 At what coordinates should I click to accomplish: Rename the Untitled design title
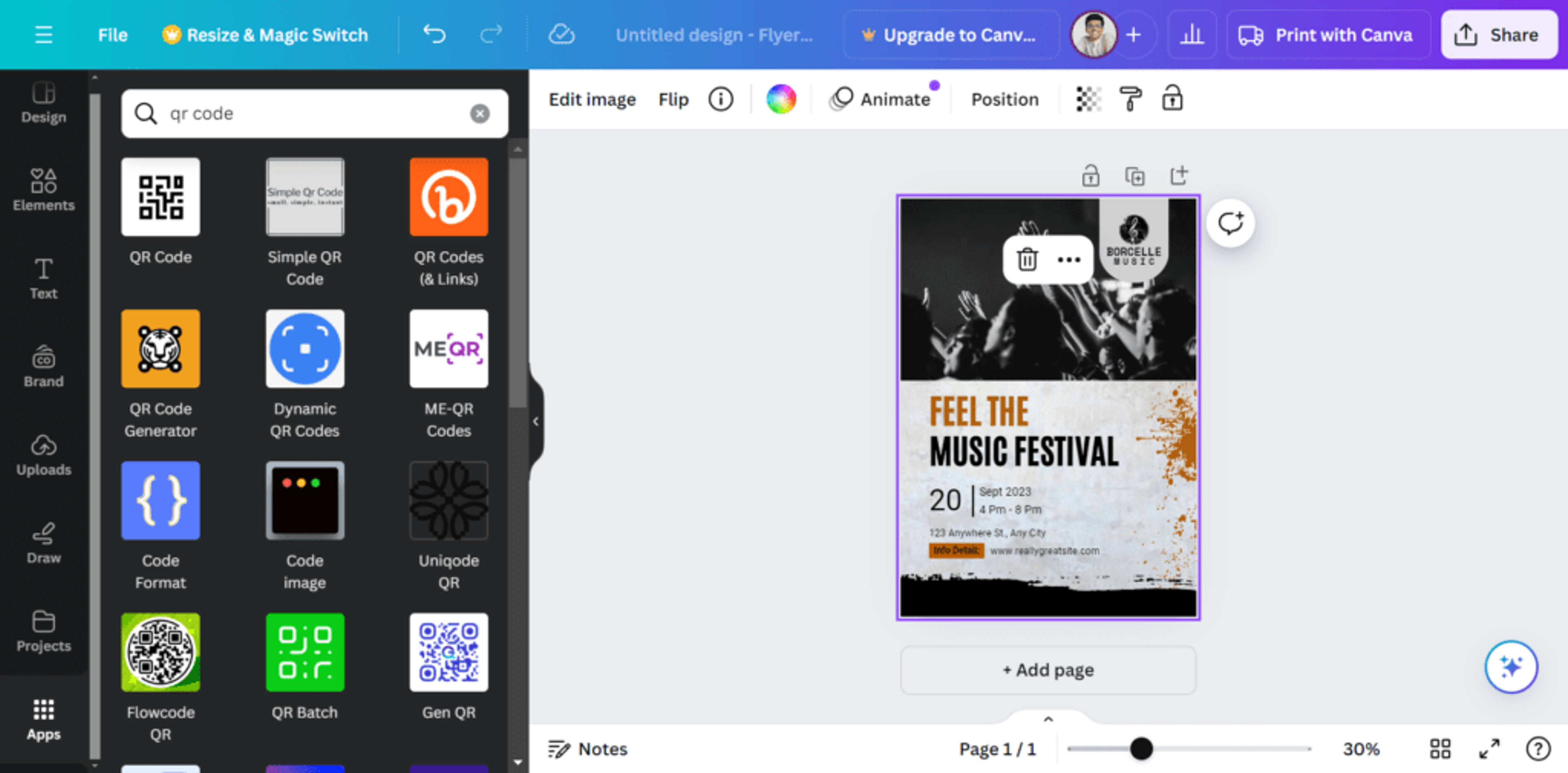(x=714, y=35)
